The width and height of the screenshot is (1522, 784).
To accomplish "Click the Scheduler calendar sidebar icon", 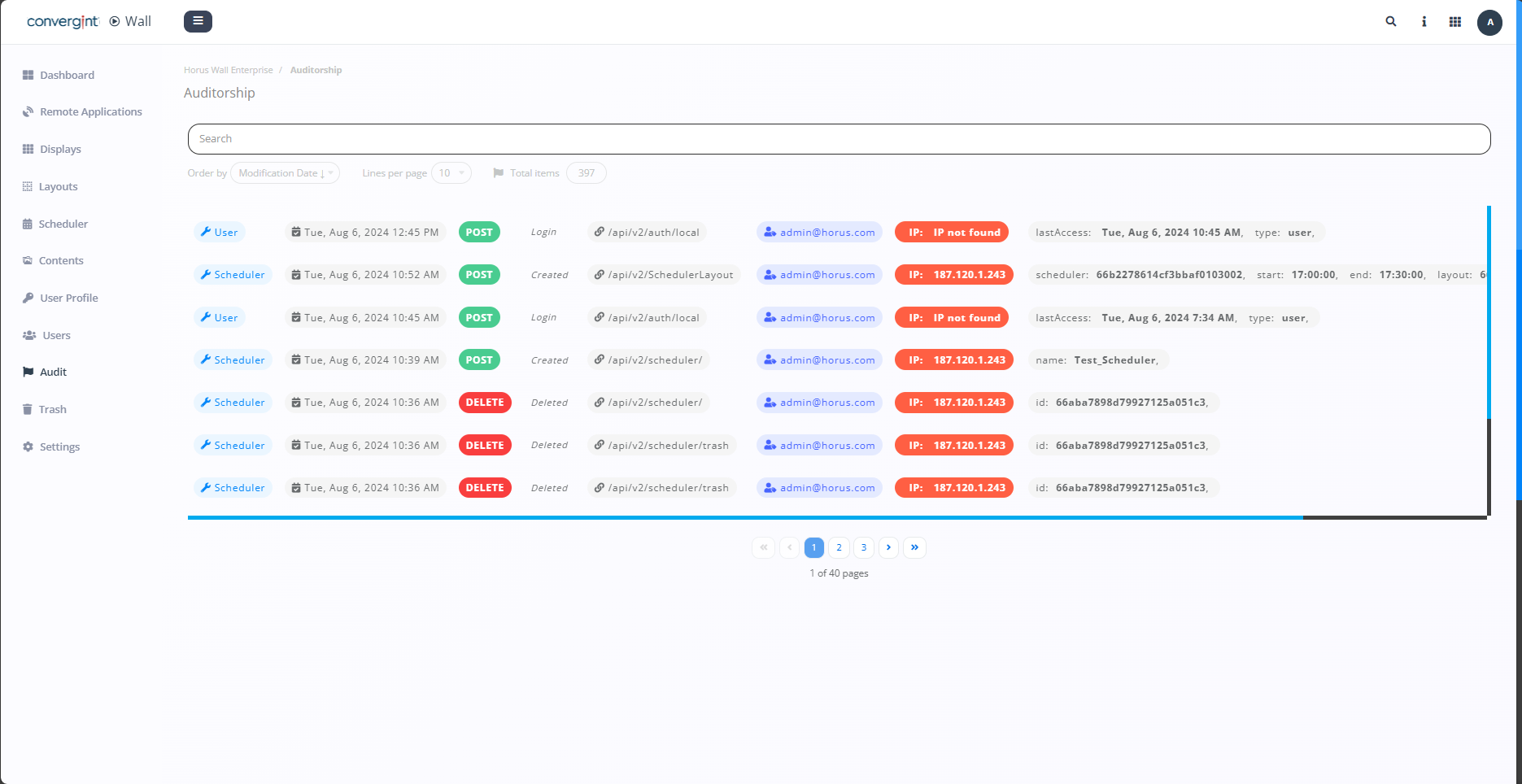I will click(x=28, y=224).
